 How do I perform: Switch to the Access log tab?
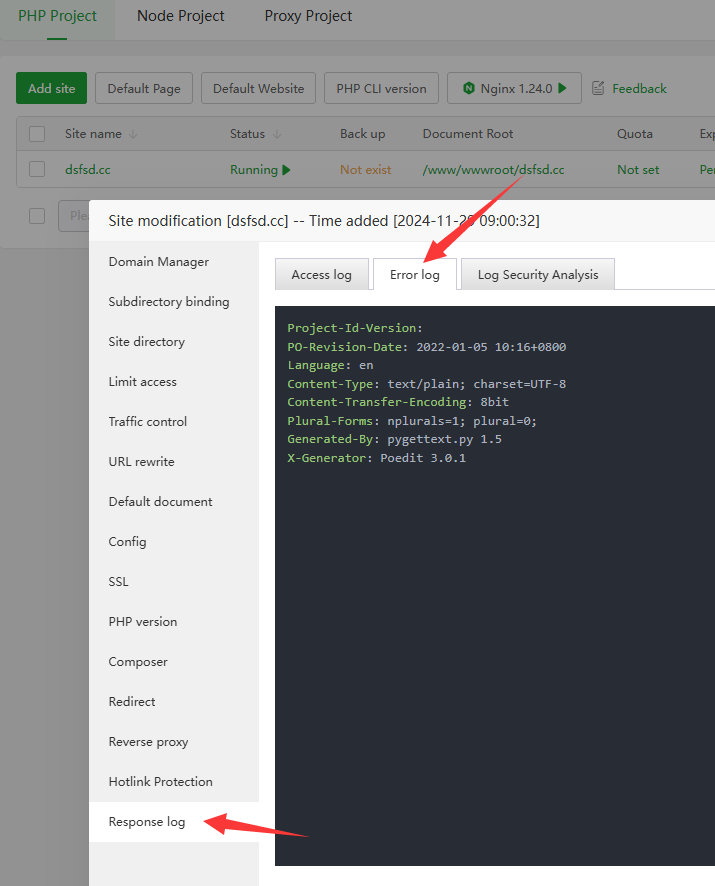click(321, 275)
